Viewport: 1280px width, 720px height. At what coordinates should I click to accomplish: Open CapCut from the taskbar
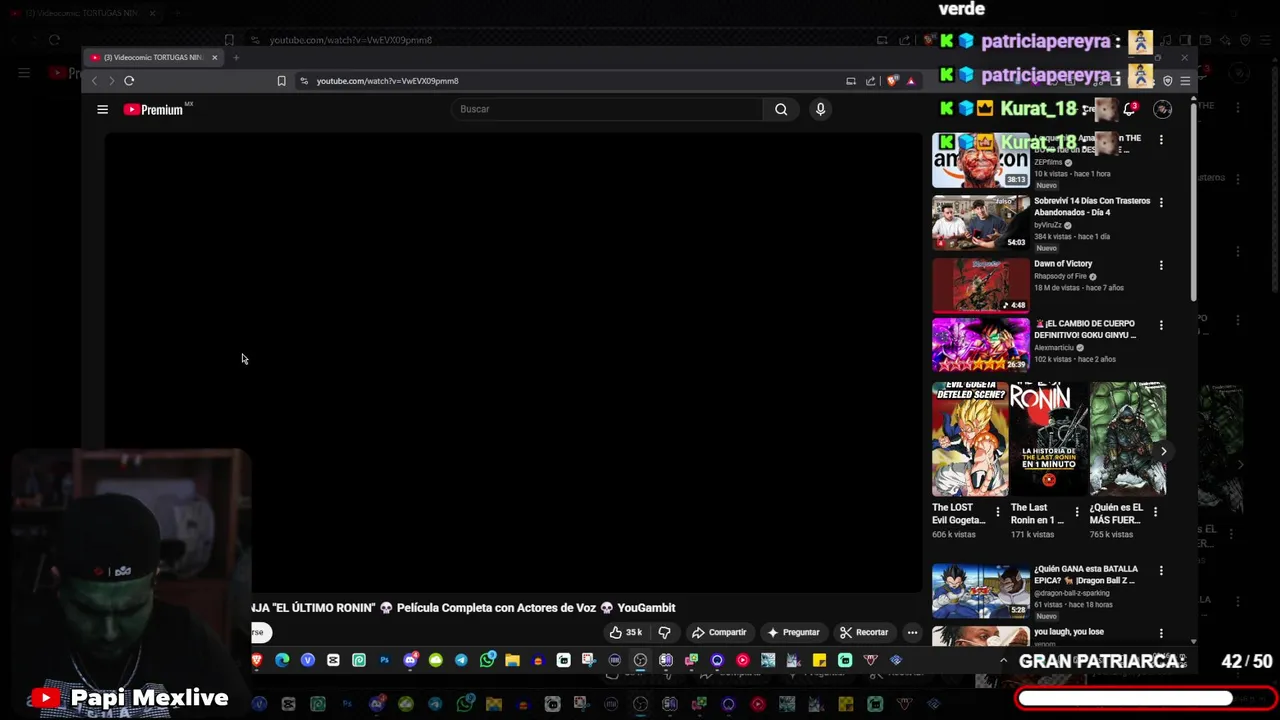[333, 660]
